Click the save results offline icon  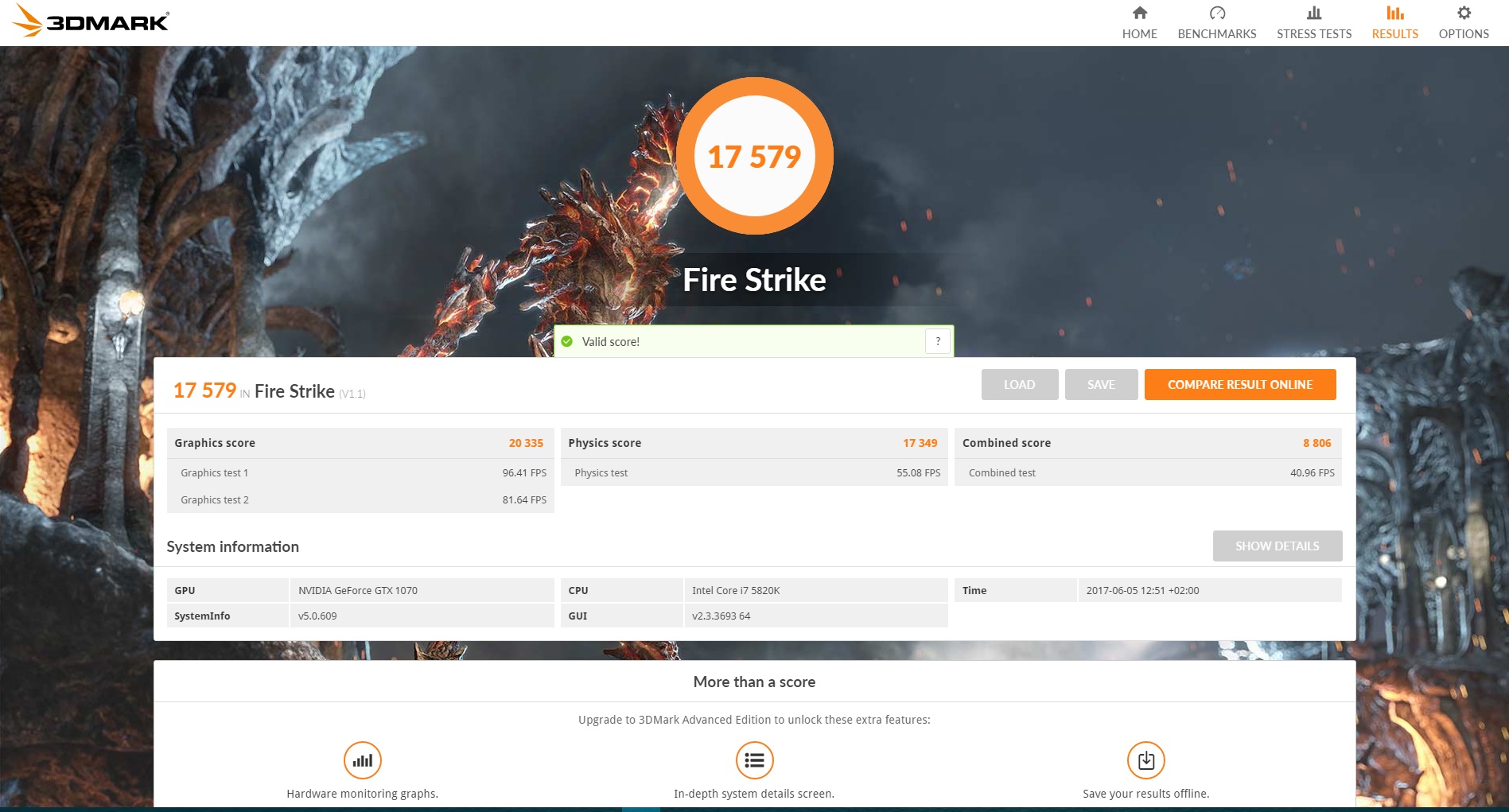(x=1146, y=760)
